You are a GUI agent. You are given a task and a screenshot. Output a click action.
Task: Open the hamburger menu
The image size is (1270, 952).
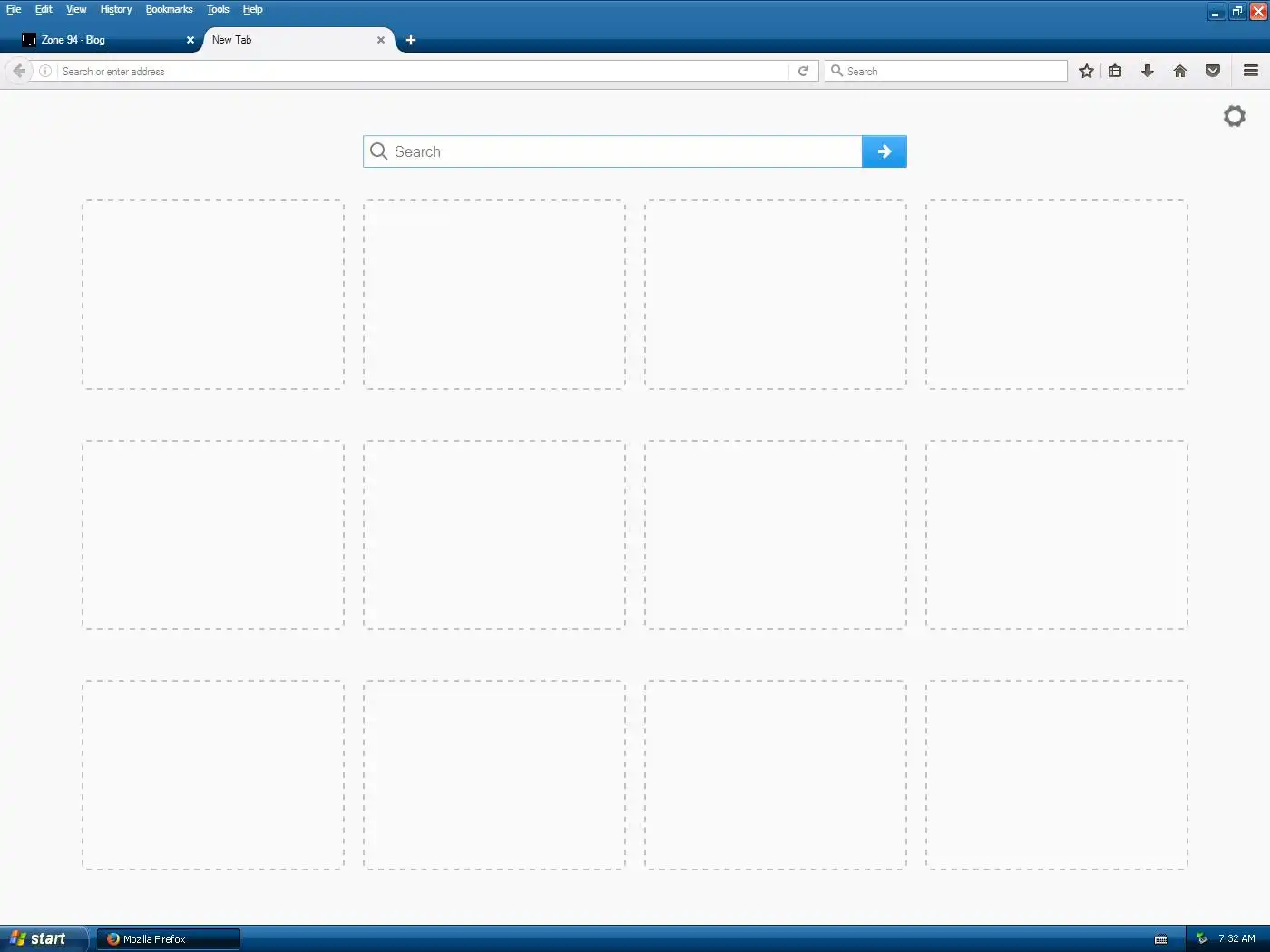click(x=1251, y=71)
